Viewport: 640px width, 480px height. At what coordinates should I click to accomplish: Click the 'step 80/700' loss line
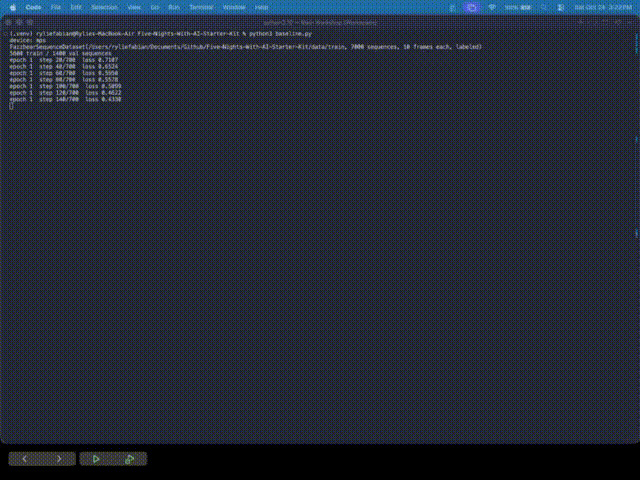(x=64, y=80)
